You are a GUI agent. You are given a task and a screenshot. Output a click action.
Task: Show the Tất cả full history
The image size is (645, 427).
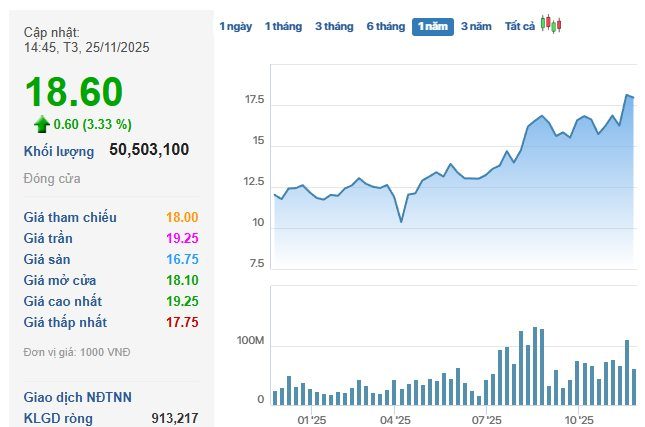[520, 26]
